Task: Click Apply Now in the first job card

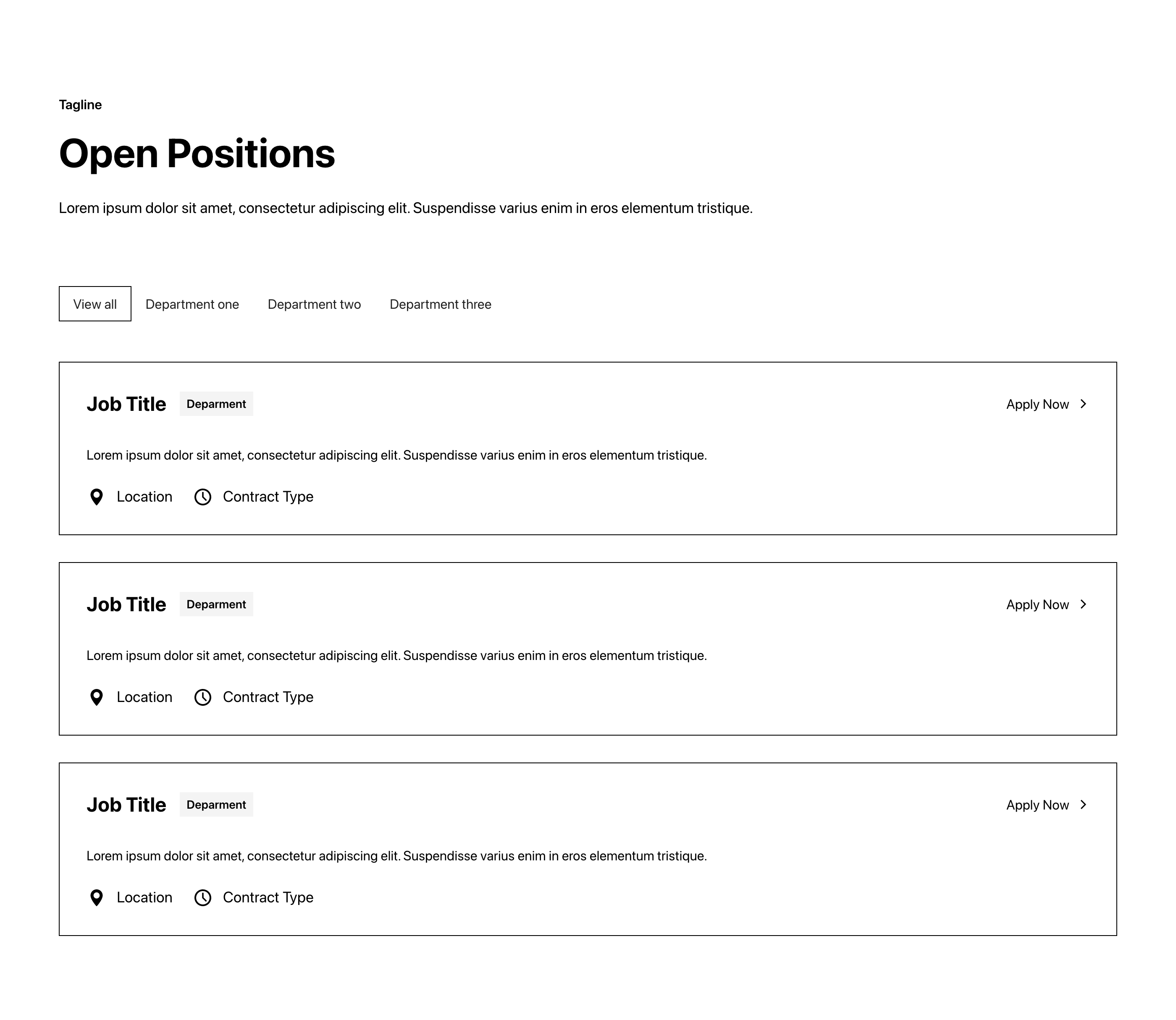Action: pos(1037,404)
